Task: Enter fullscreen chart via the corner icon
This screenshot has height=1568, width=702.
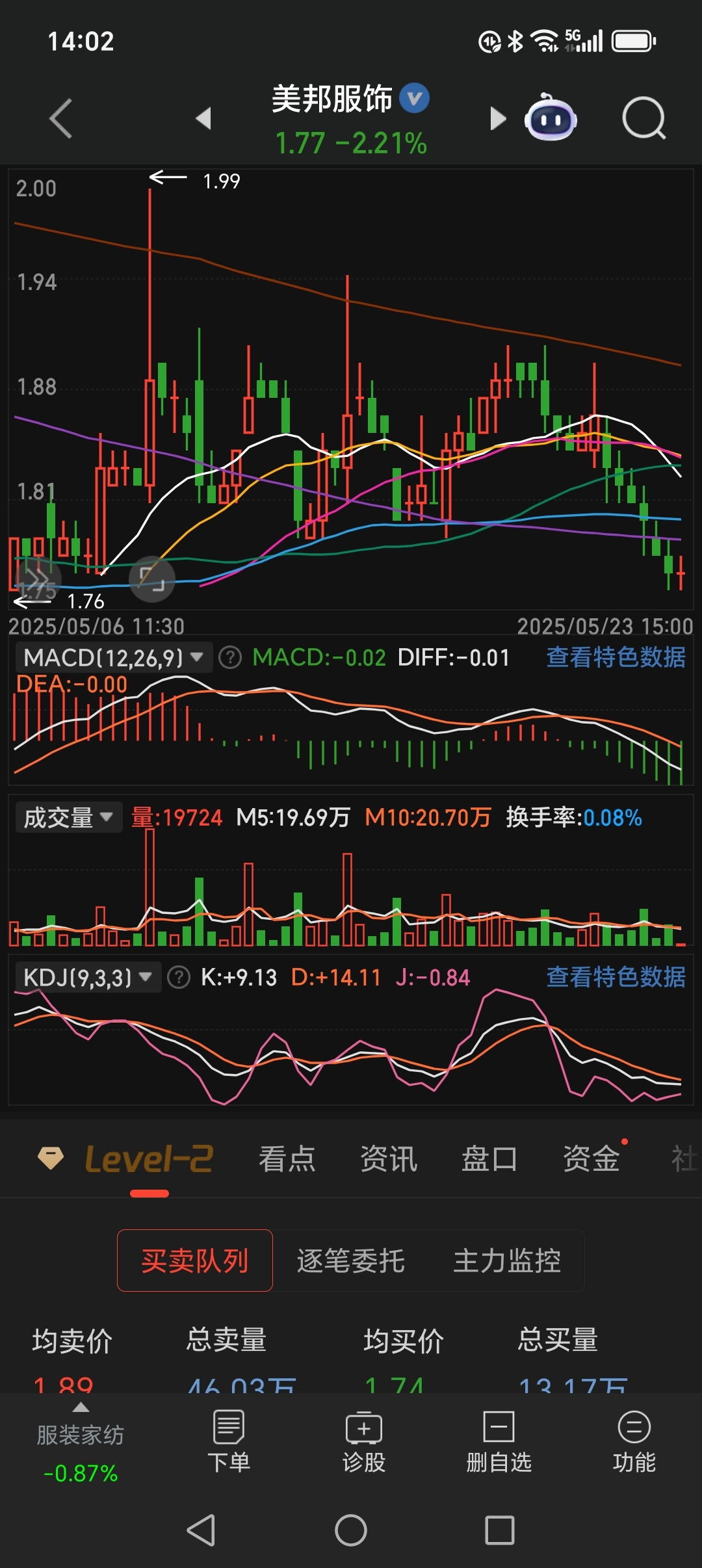Action: (x=152, y=579)
